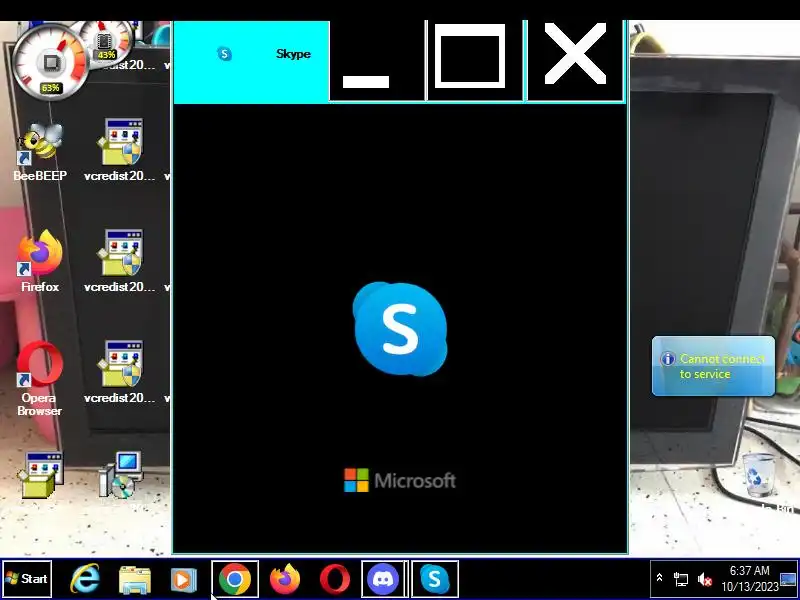This screenshot has width=800, height=600.
Task: Close the Skype window
Action: 575,61
